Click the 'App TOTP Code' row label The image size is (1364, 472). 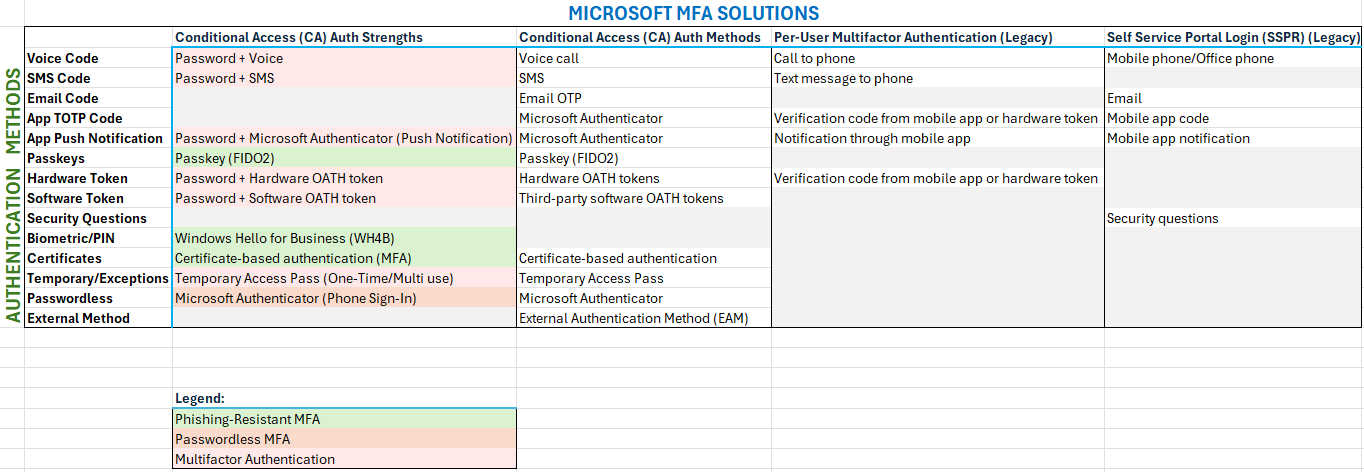click(98, 118)
